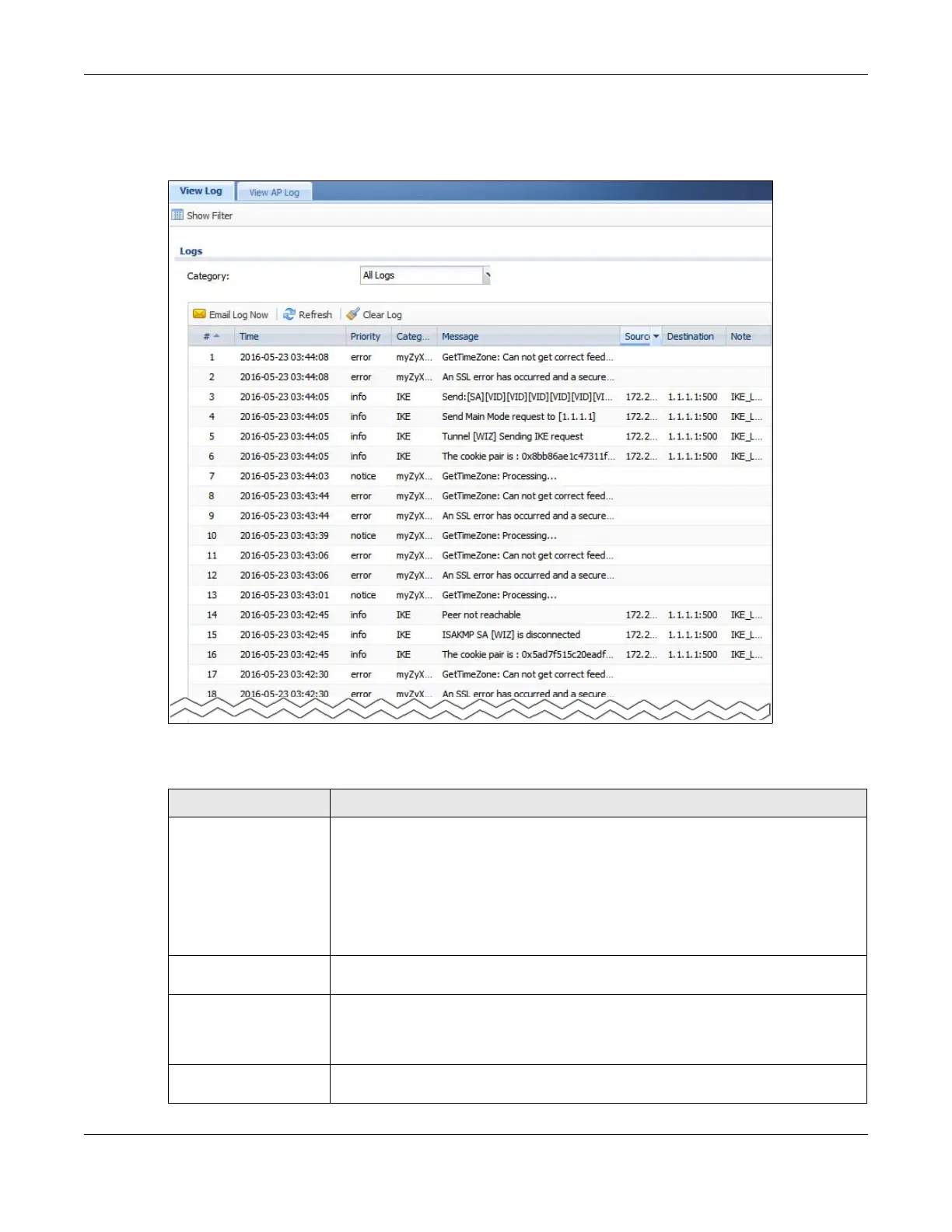Click the Refresh arrows icon
This screenshot has height=1232, width=952.
click(x=289, y=314)
